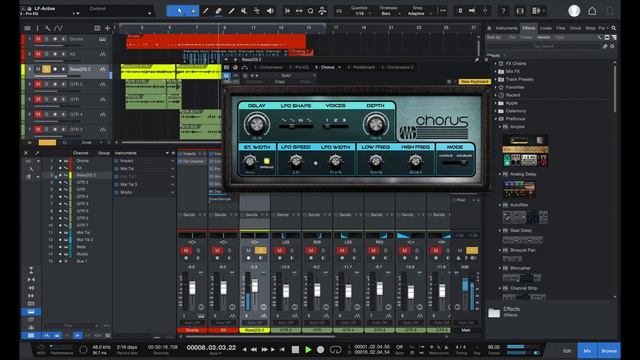Pin the Chorus plugin window

coord(476,60)
